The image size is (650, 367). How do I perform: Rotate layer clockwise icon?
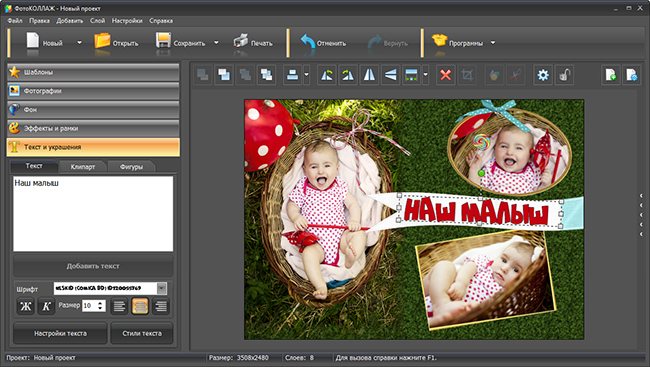tap(348, 75)
